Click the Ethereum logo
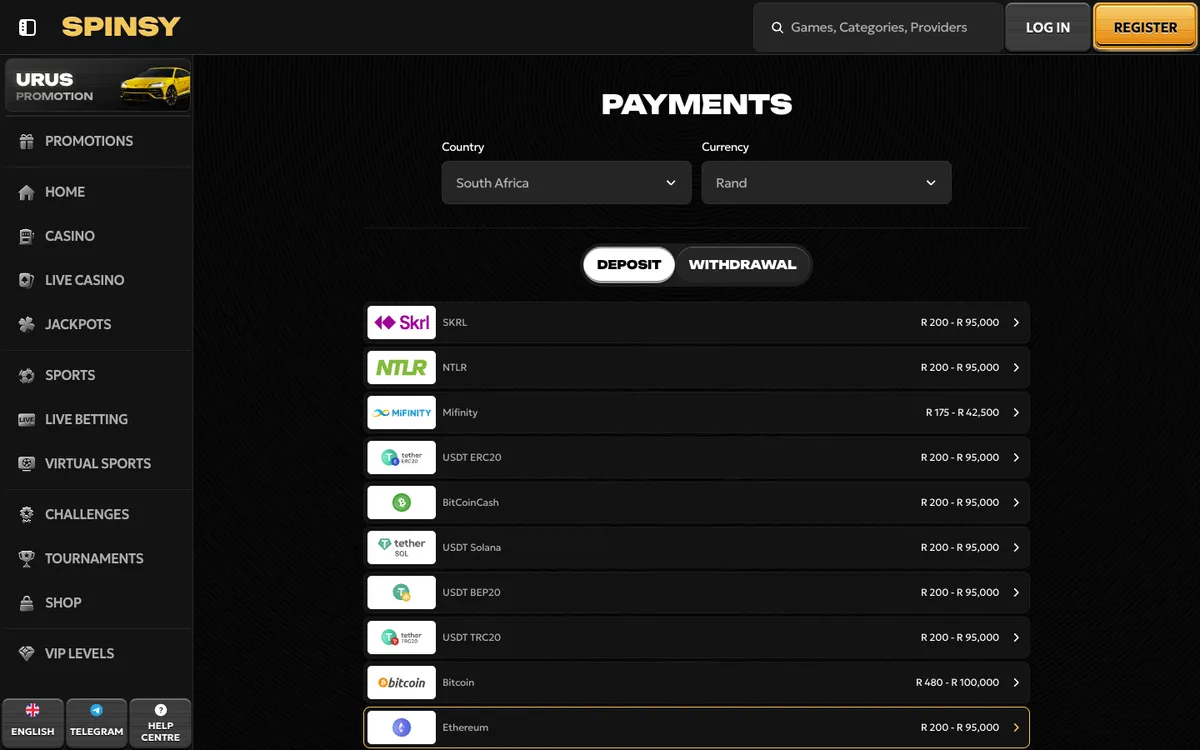1200x750 pixels. 401,728
